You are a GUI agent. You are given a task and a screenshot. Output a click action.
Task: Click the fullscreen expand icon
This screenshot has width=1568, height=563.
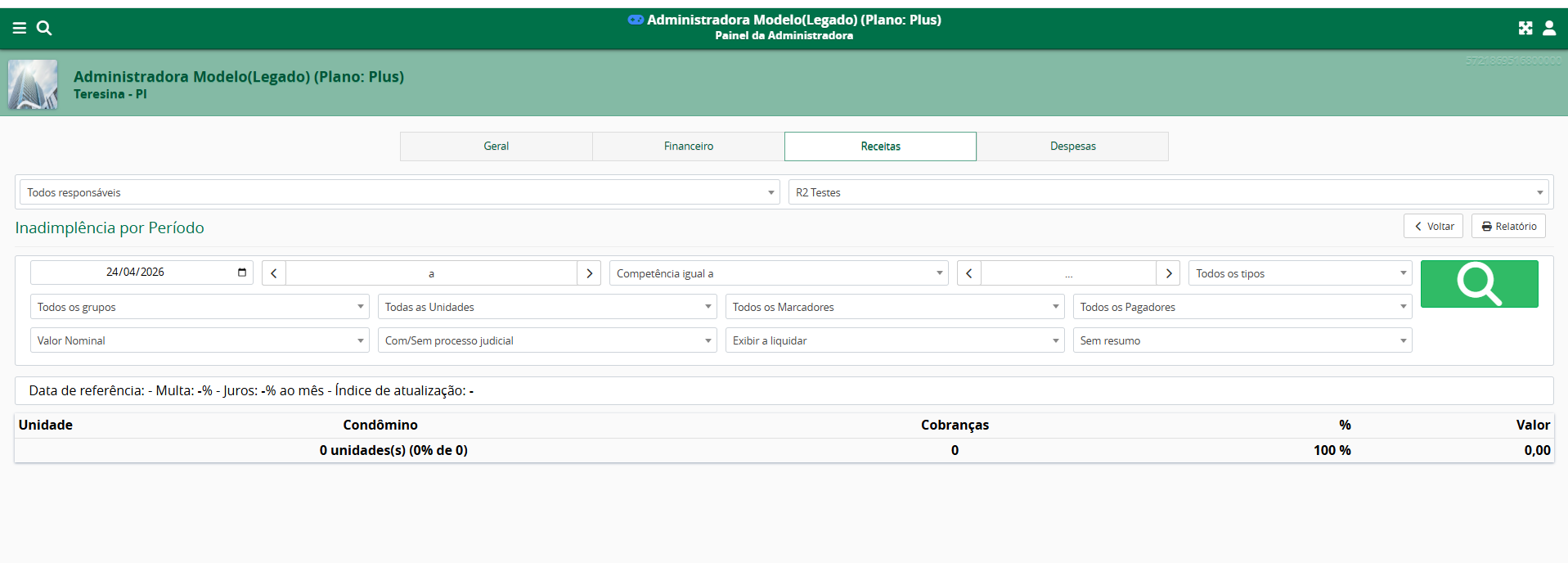tap(1525, 28)
